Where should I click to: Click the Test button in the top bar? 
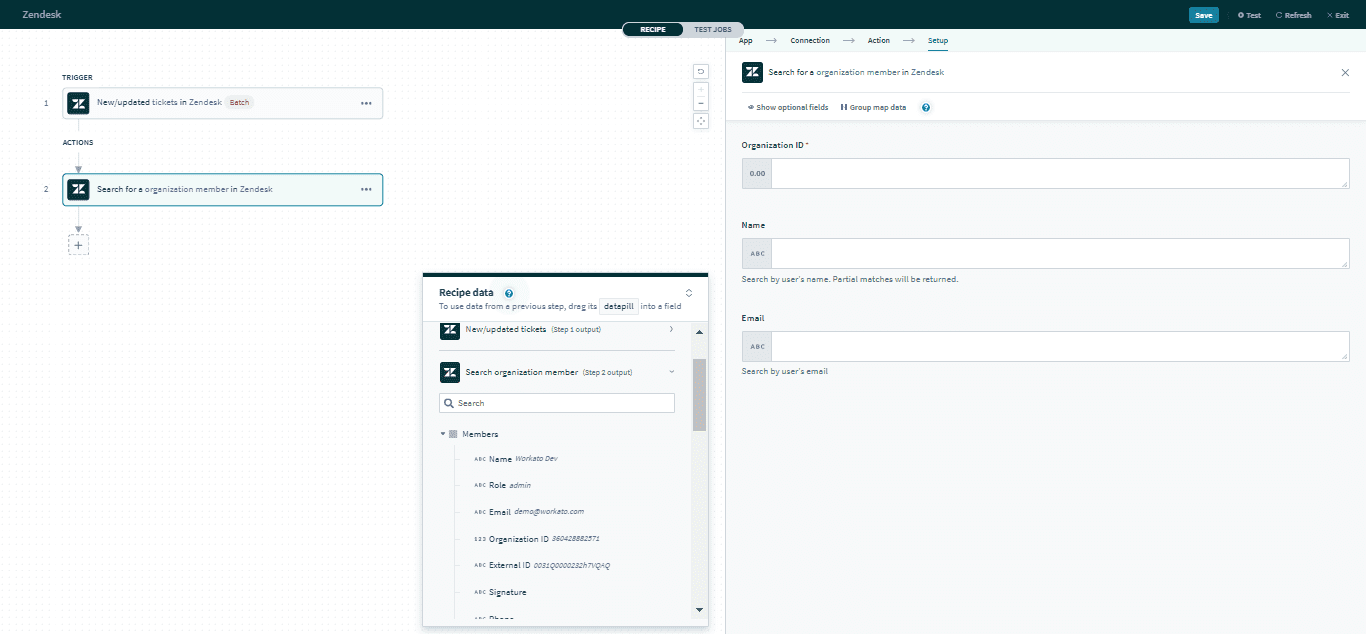pyautogui.click(x=1248, y=15)
